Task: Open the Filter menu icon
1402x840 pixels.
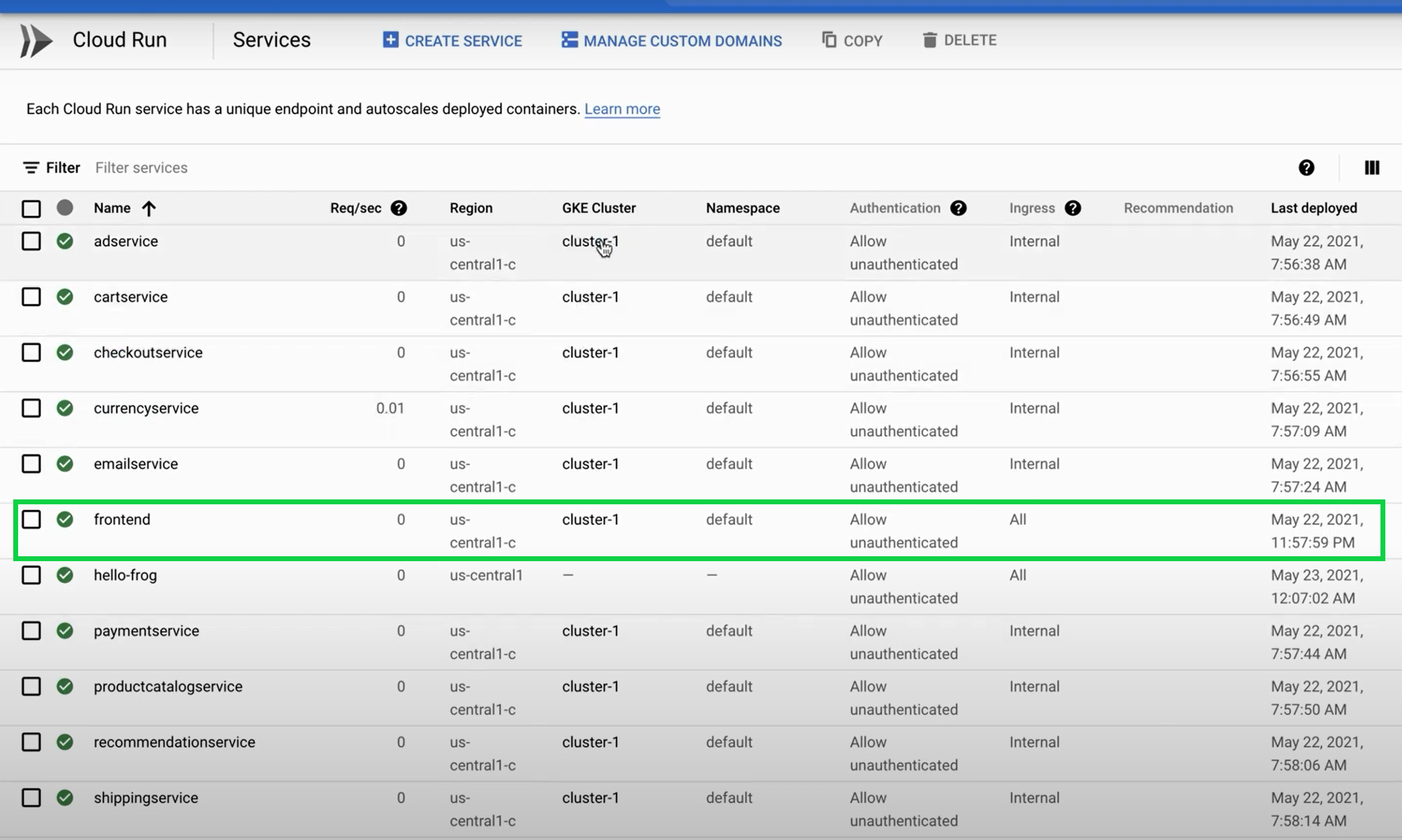Action: (x=30, y=168)
